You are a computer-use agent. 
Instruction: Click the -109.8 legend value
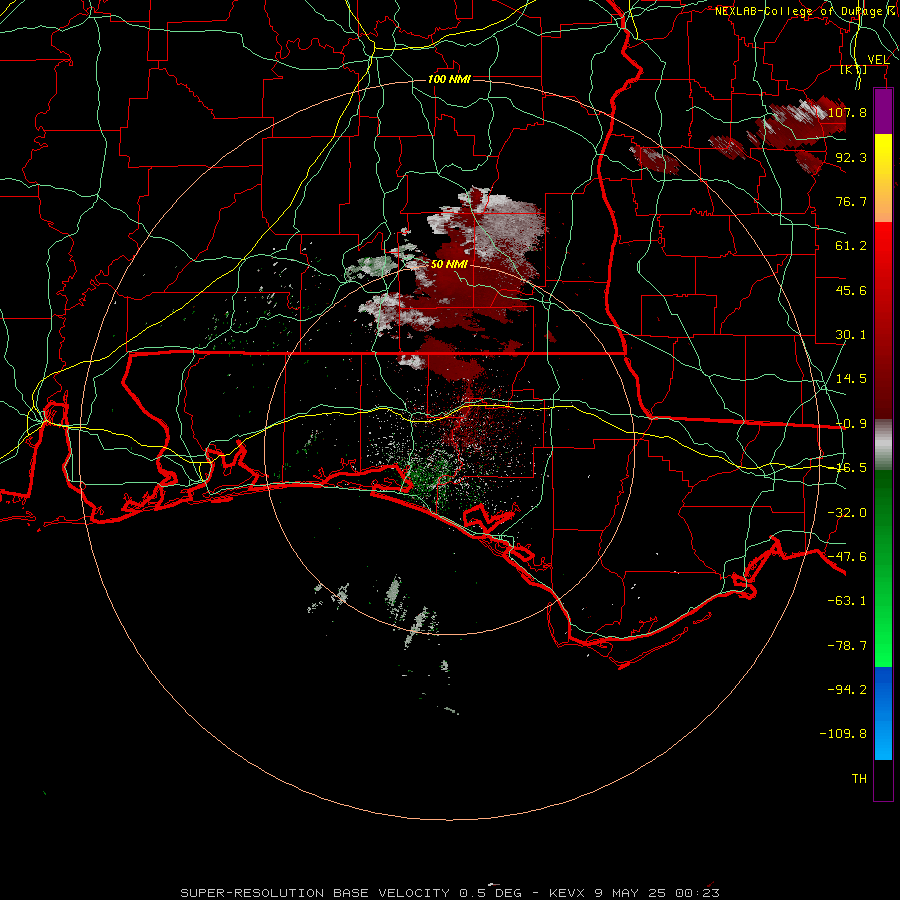843,734
